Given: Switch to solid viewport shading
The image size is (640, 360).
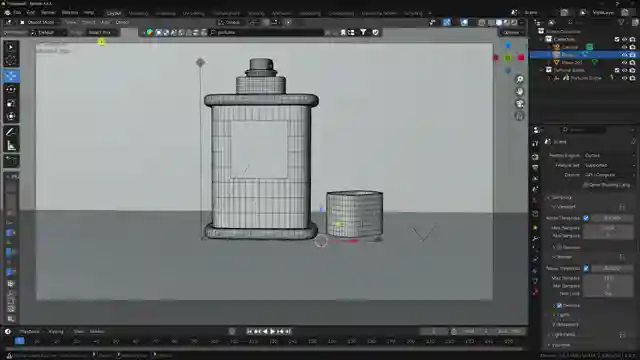Looking at the screenshot, I should tap(499, 22).
